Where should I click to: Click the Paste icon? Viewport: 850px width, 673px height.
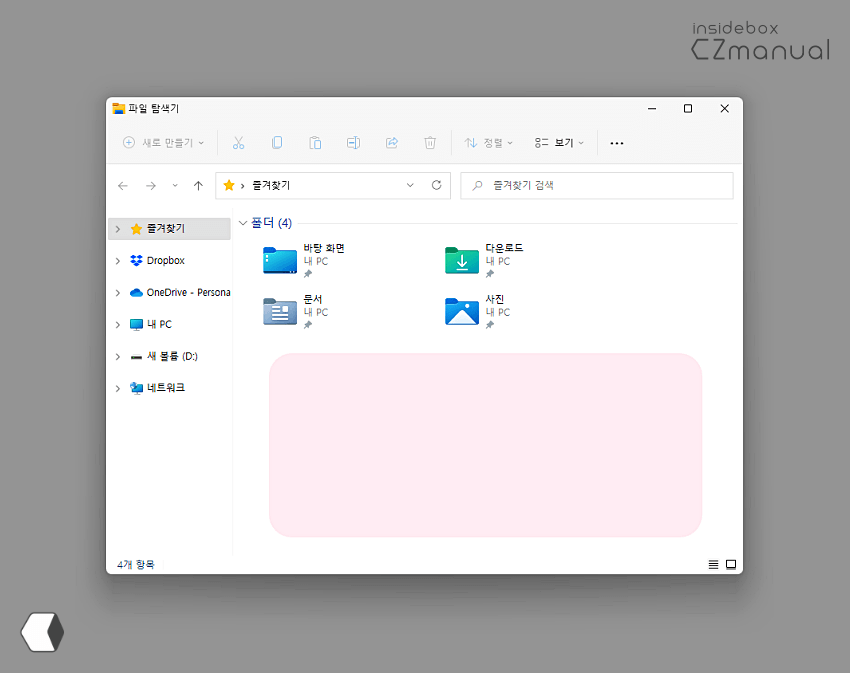315,143
